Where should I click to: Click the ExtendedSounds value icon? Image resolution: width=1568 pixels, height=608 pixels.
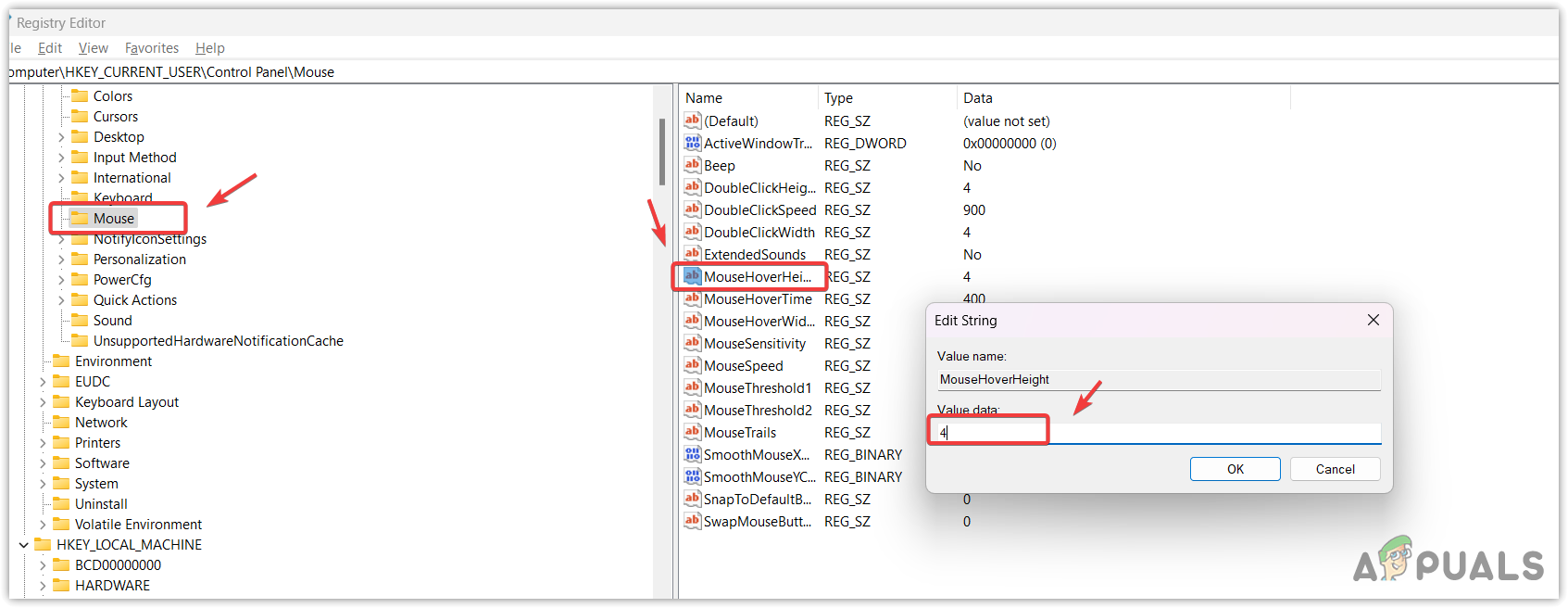pyautogui.click(x=692, y=254)
